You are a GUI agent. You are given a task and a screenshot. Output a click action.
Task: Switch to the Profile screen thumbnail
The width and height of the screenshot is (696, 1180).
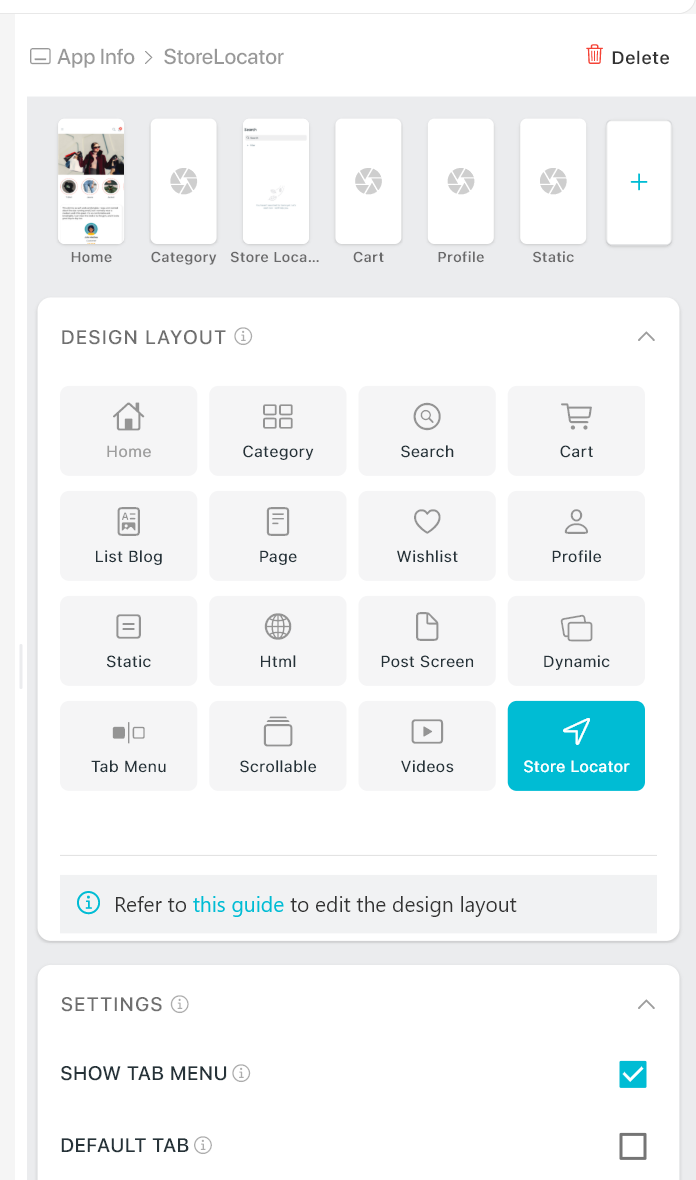point(460,182)
